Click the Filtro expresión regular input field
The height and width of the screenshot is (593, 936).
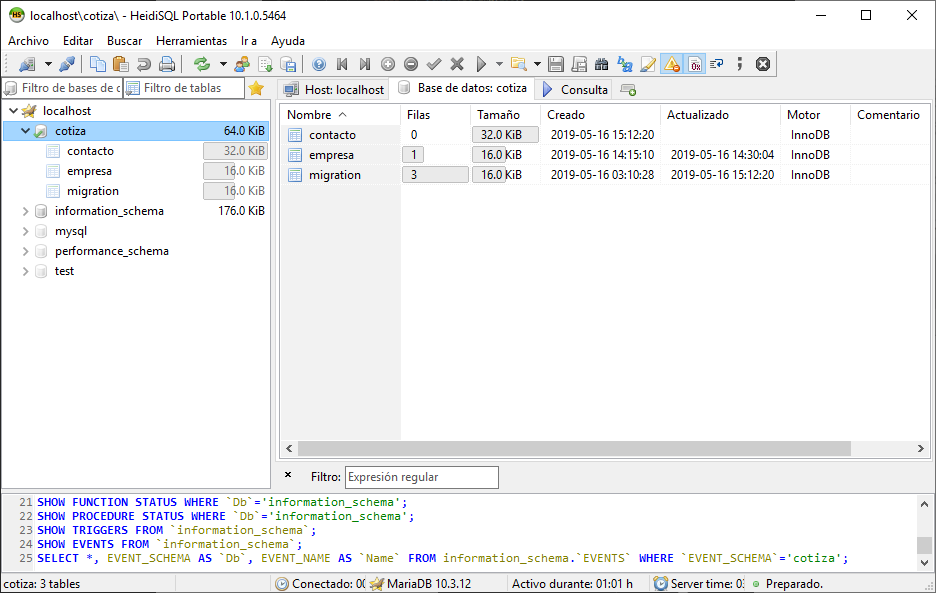point(421,477)
